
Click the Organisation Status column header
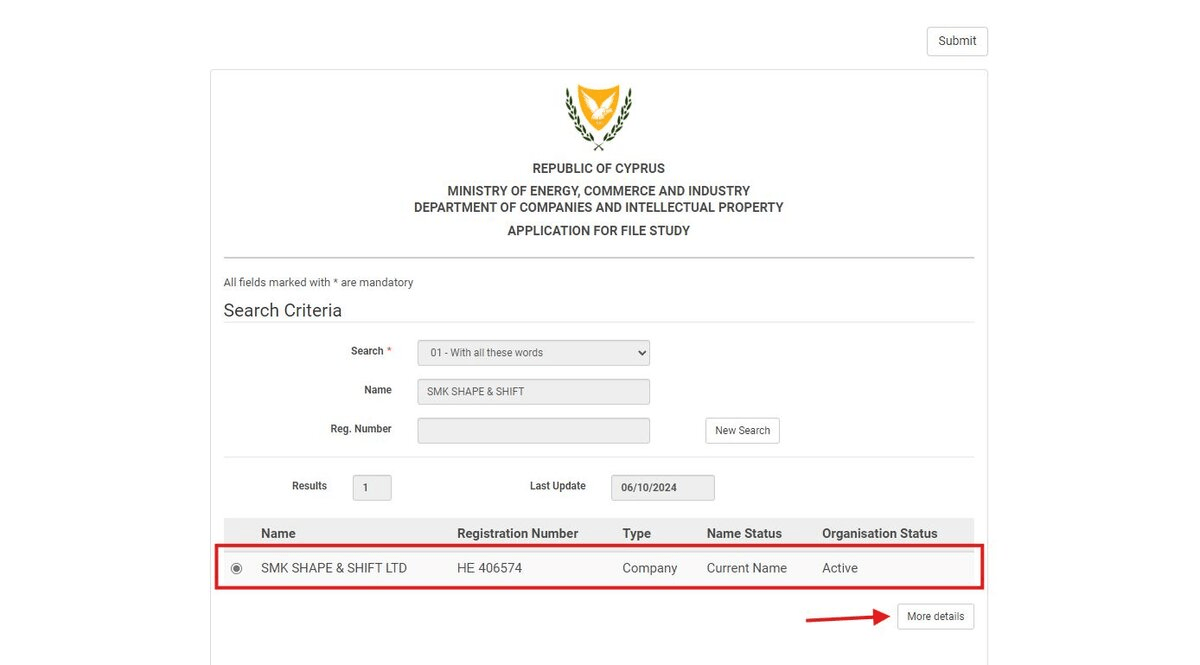tap(879, 533)
